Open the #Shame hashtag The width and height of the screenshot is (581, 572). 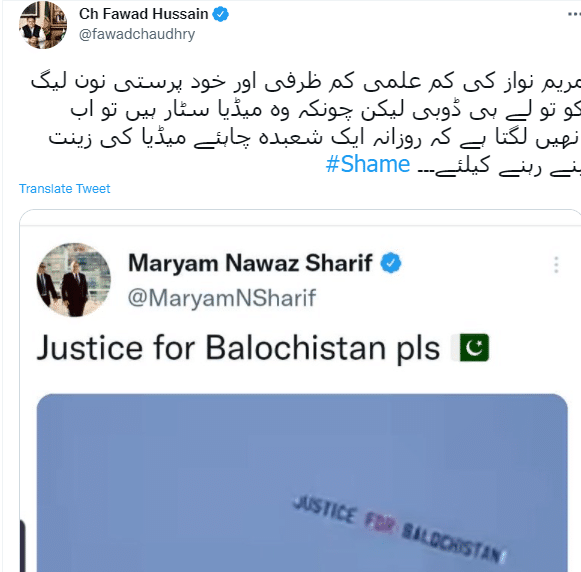tap(368, 164)
